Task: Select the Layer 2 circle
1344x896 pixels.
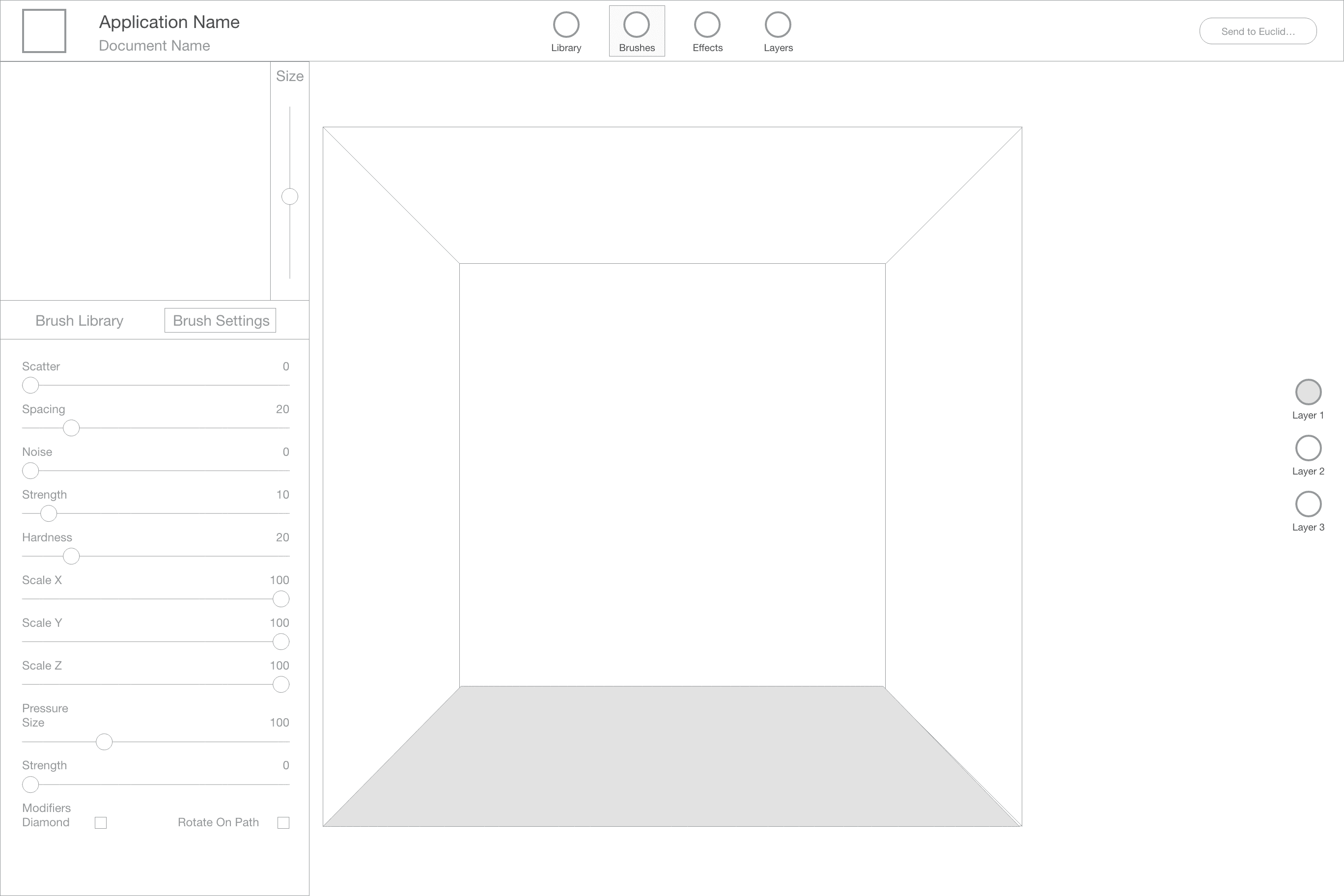Action: point(1308,448)
